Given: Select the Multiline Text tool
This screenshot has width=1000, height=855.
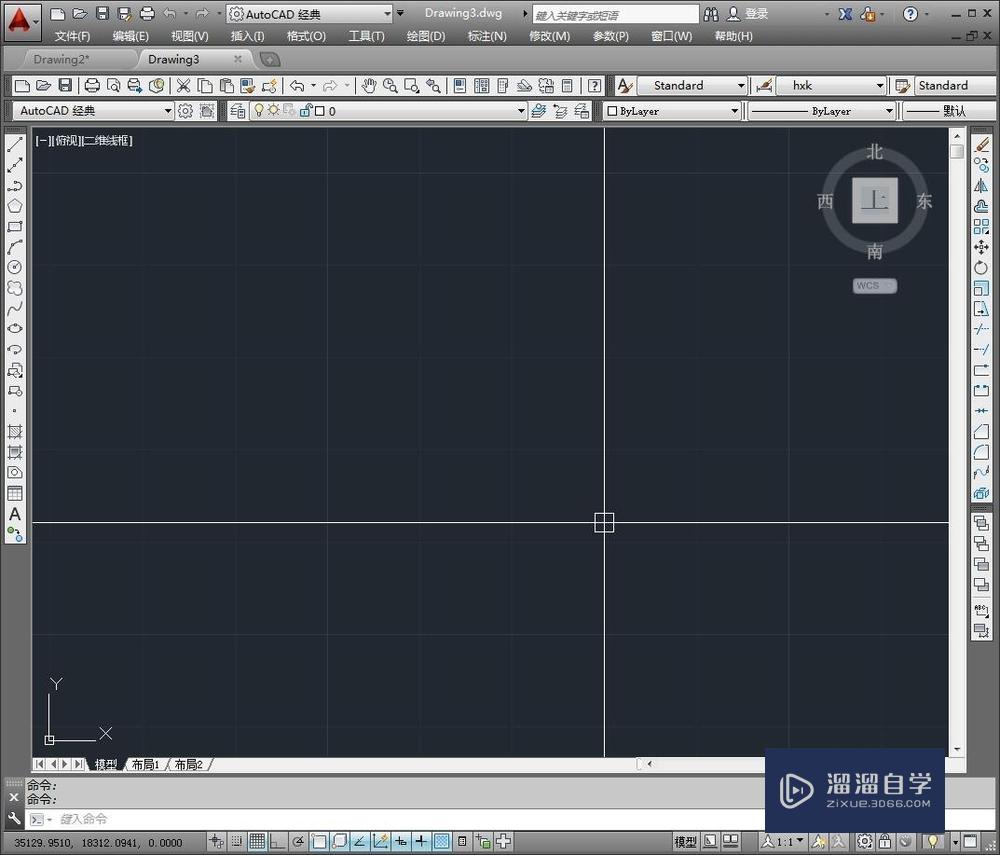Looking at the screenshot, I should click(14, 514).
